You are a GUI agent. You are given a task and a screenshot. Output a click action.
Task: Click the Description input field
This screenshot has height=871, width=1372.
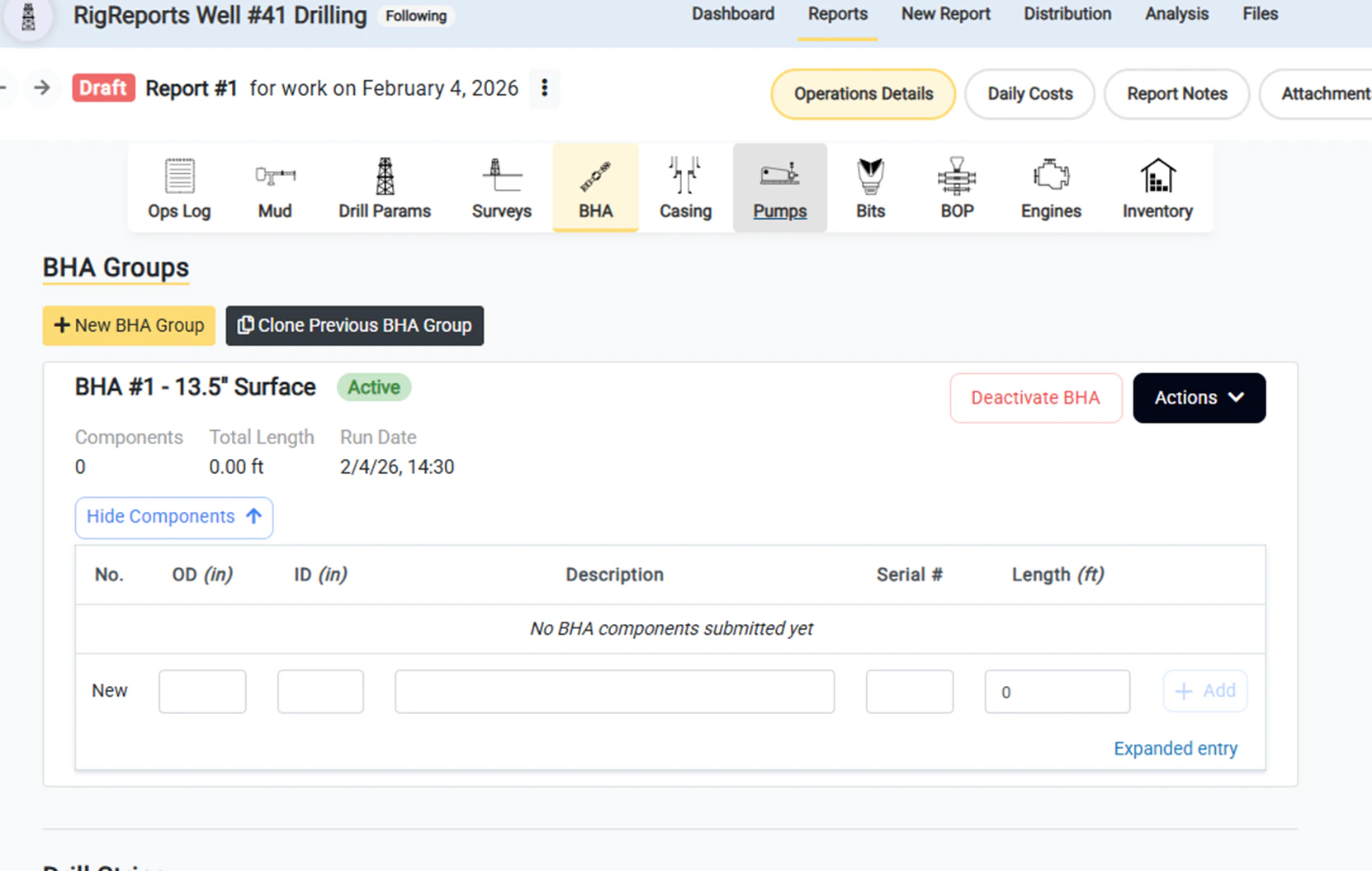(x=613, y=691)
